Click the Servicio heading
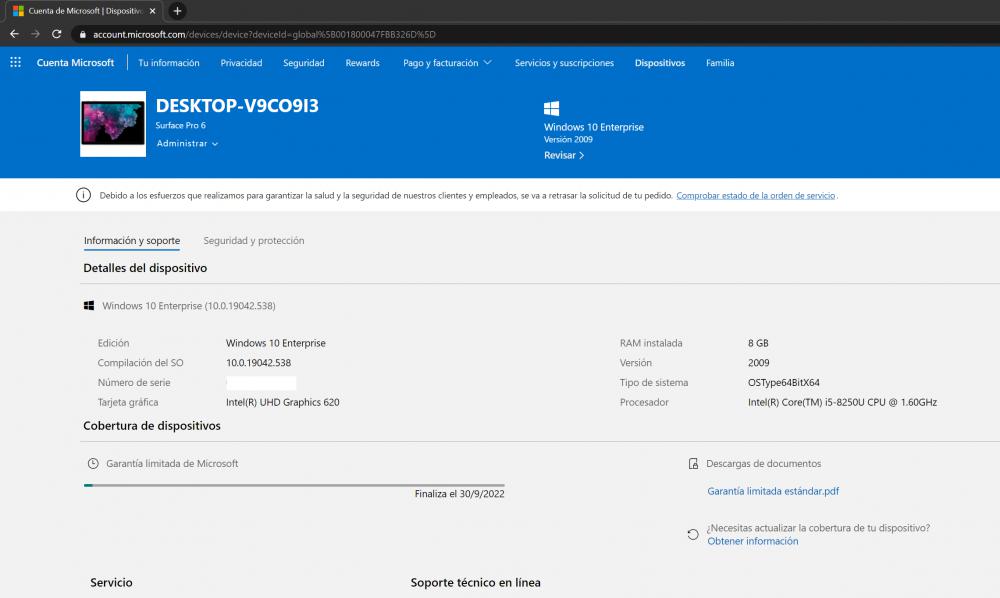This screenshot has width=1000, height=598. 112,583
